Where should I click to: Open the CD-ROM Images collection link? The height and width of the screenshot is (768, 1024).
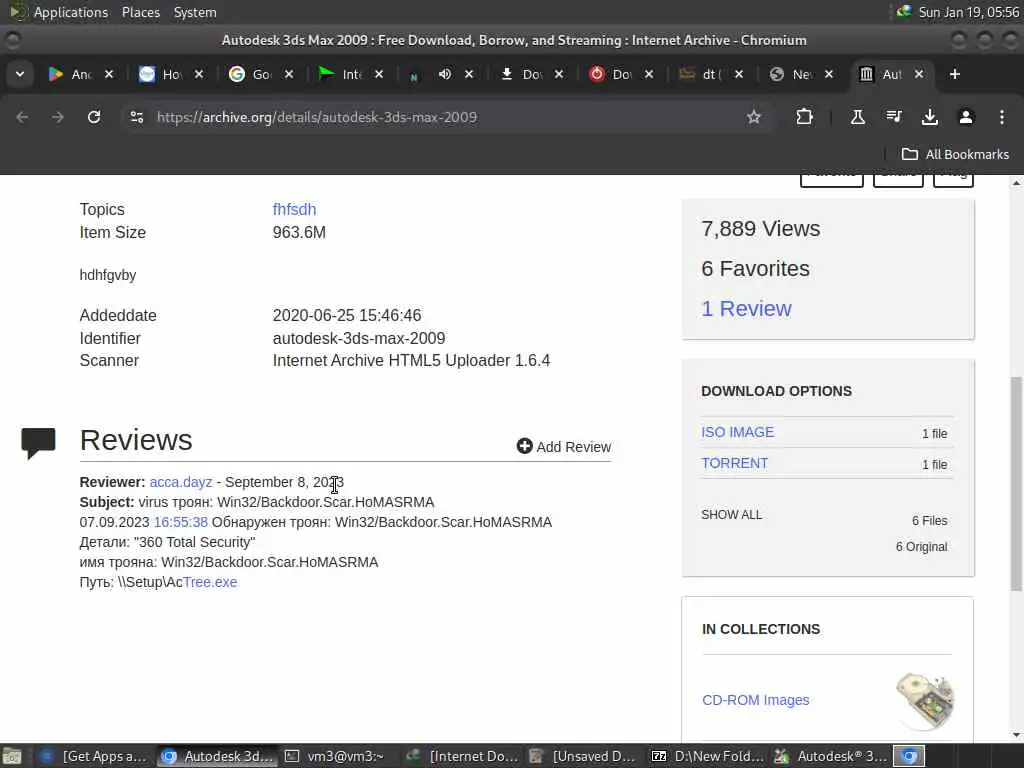(x=756, y=700)
